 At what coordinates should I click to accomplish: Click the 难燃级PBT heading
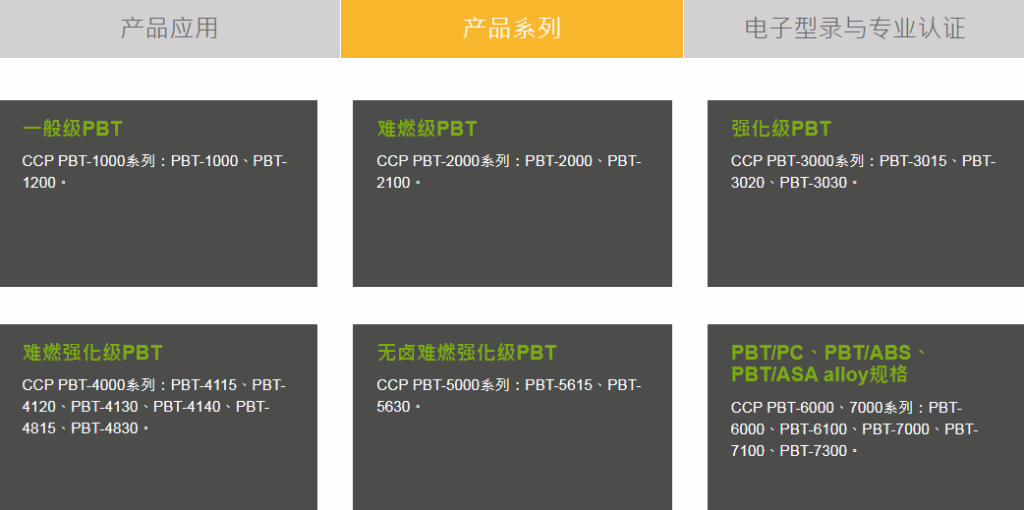[x=427, y=129]
